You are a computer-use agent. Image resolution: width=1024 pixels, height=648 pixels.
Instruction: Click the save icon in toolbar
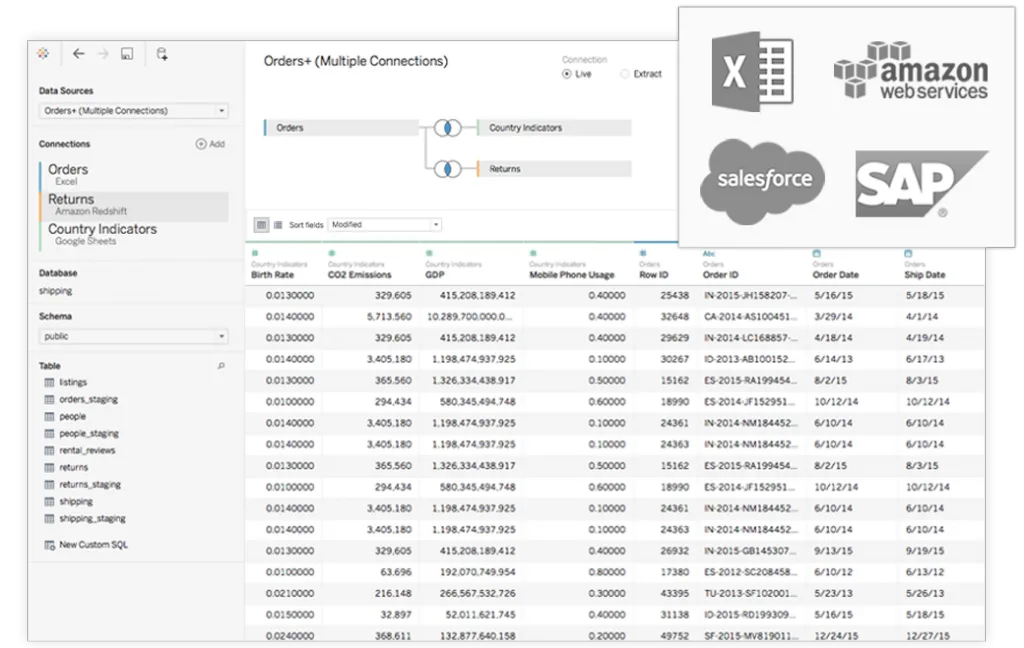click(127, 54)
